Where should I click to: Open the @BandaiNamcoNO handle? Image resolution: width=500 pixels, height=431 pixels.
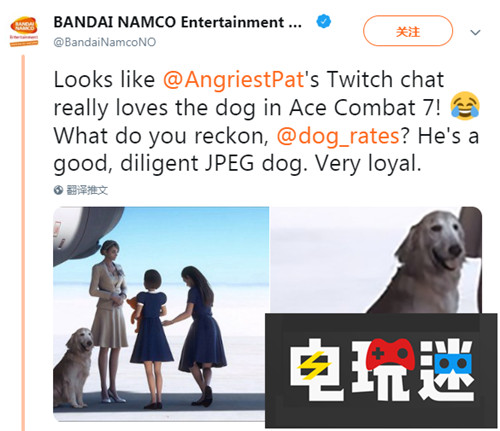pos(105,42)
